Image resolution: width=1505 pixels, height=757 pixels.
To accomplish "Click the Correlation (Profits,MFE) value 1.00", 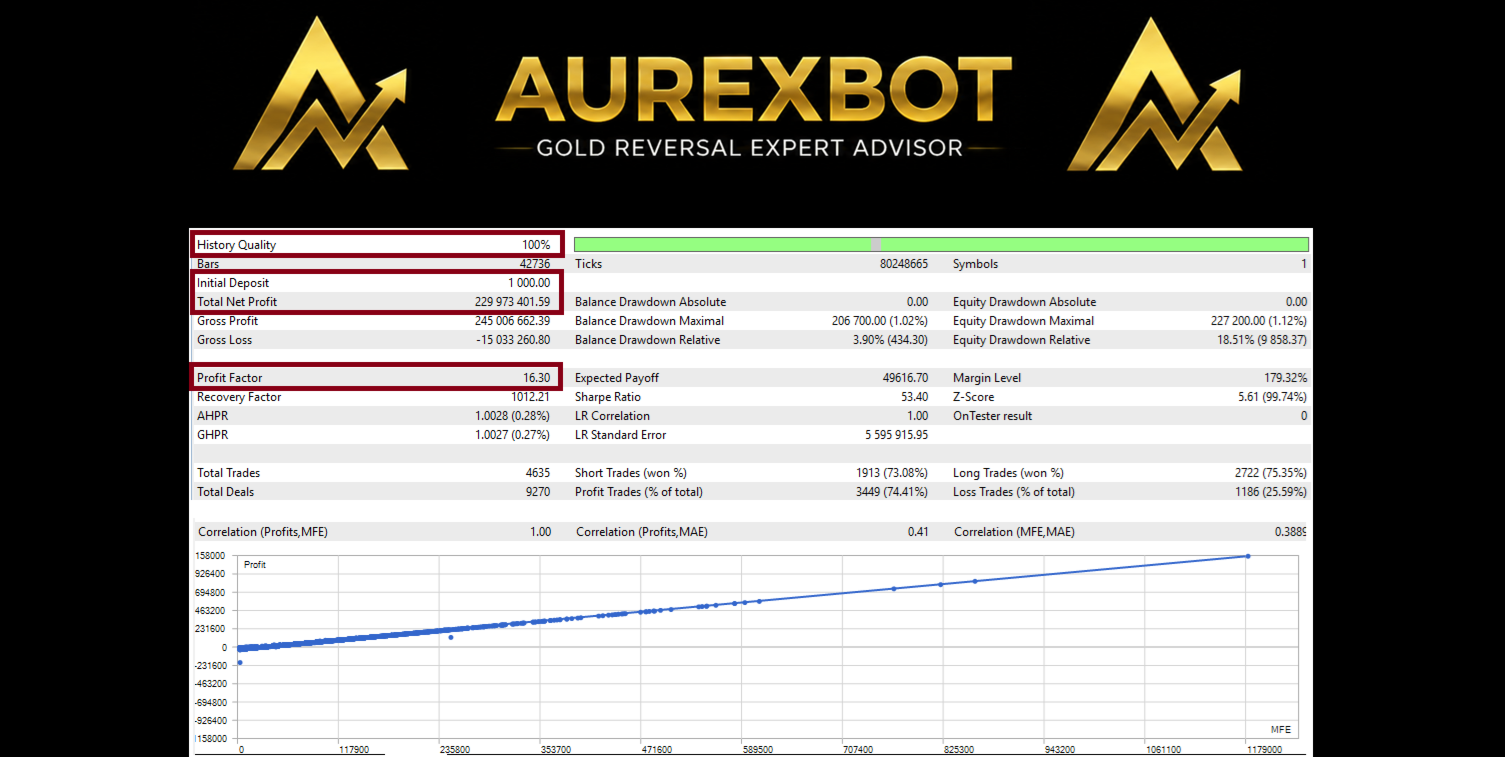I will coord(540,532).
